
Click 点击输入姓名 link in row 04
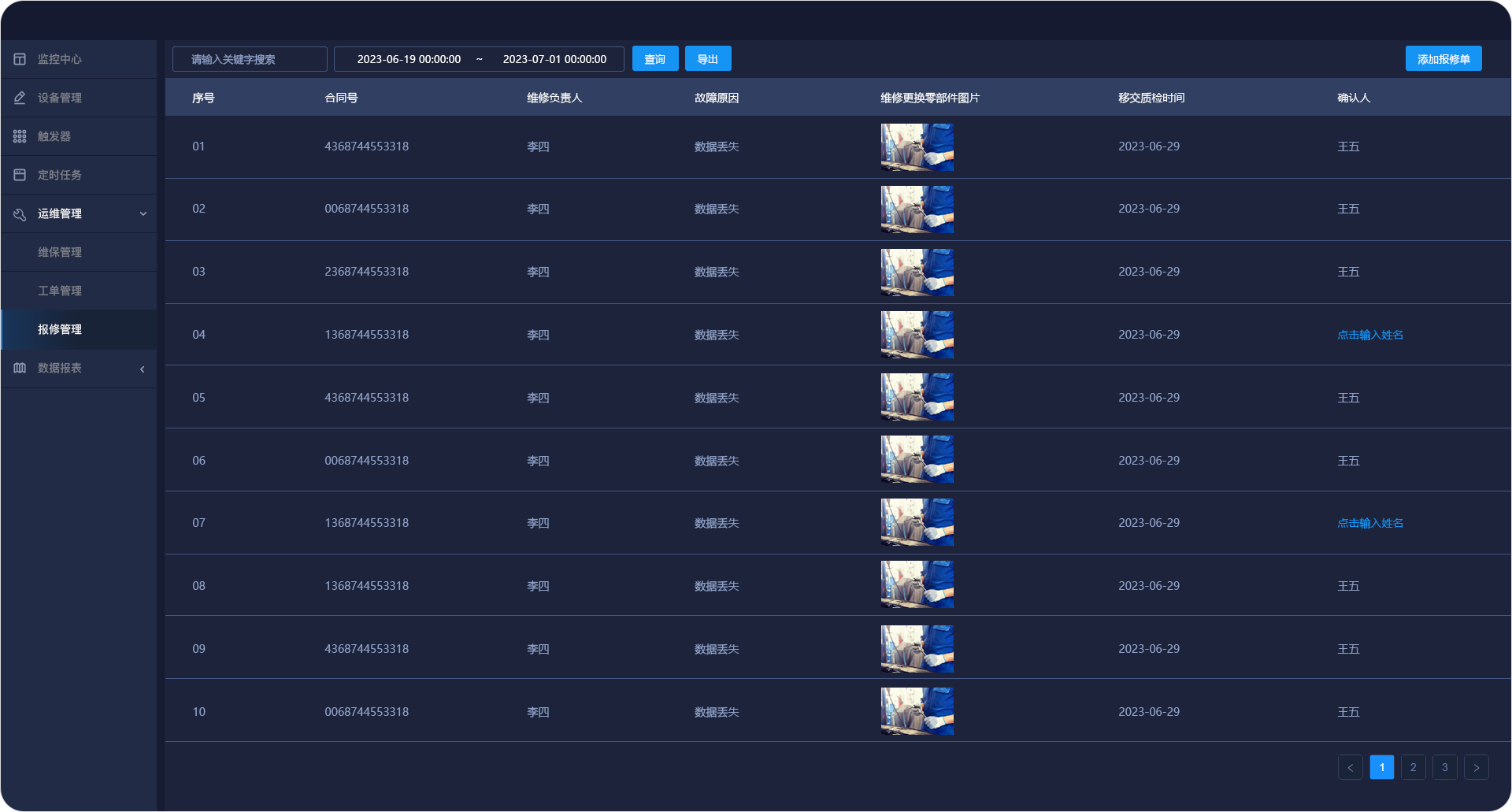[x=1369, y=335]
